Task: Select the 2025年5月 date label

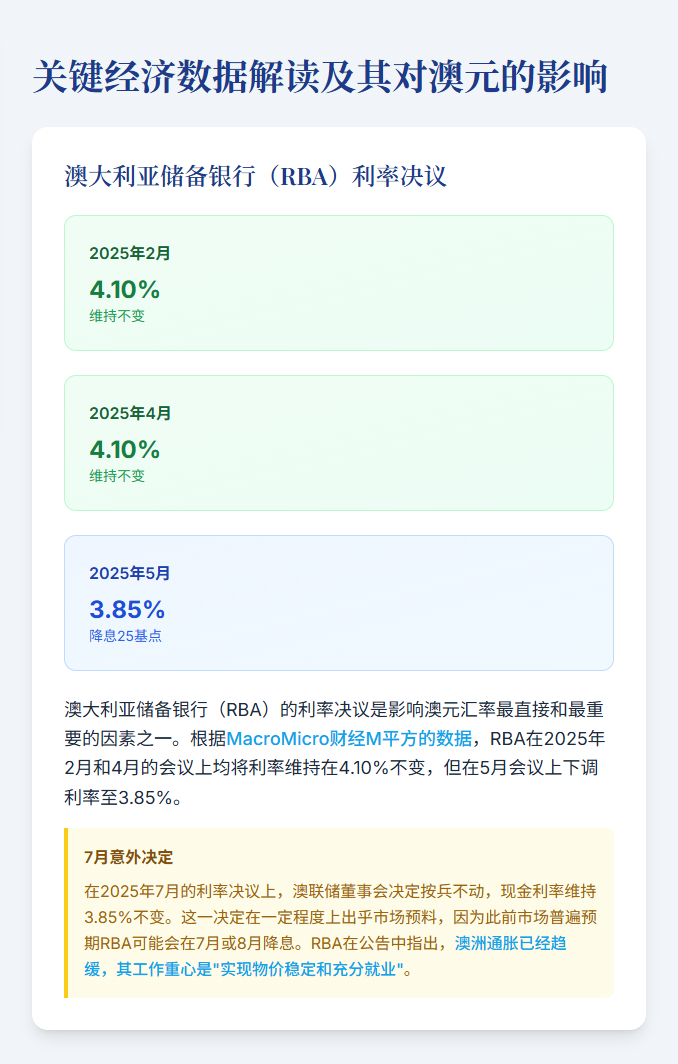Action: pyautogui.click(x=130, y=573)
